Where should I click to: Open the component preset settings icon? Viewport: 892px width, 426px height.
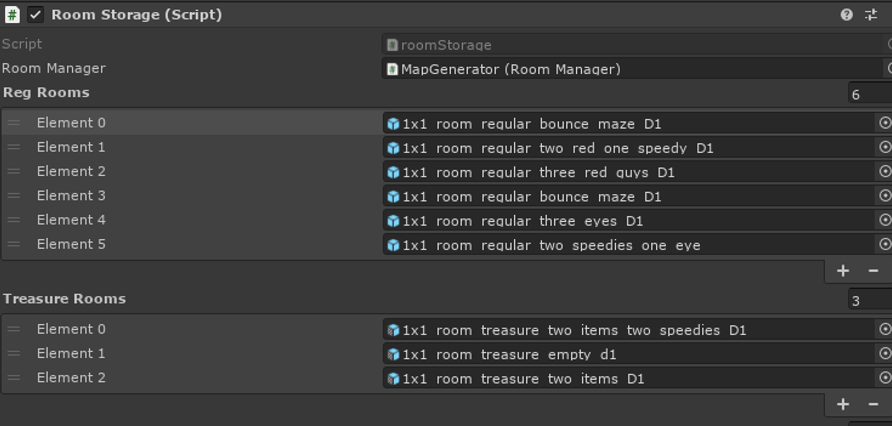pos(871,15)
